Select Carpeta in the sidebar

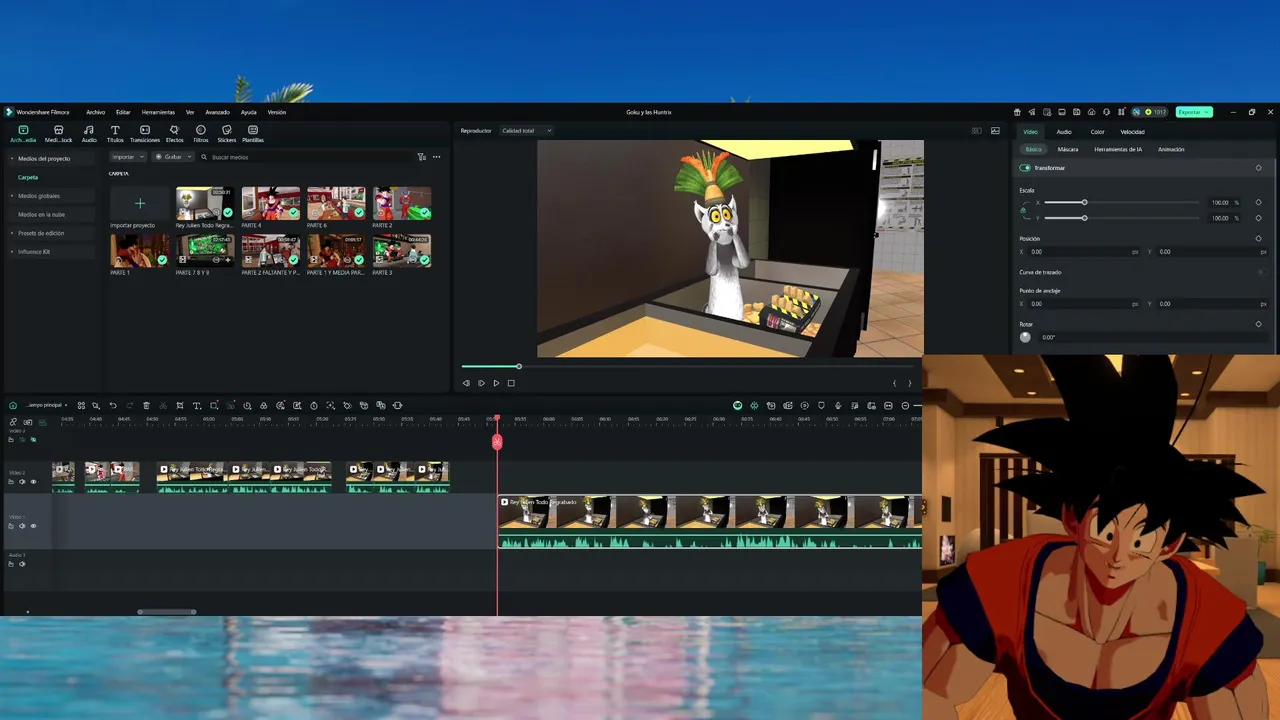[28, 177]
